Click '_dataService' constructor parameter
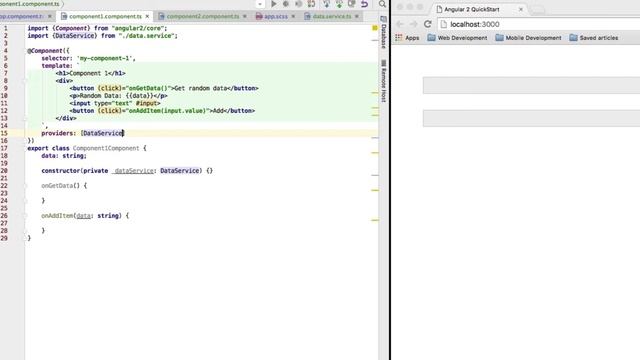 (x=133, y=171)
